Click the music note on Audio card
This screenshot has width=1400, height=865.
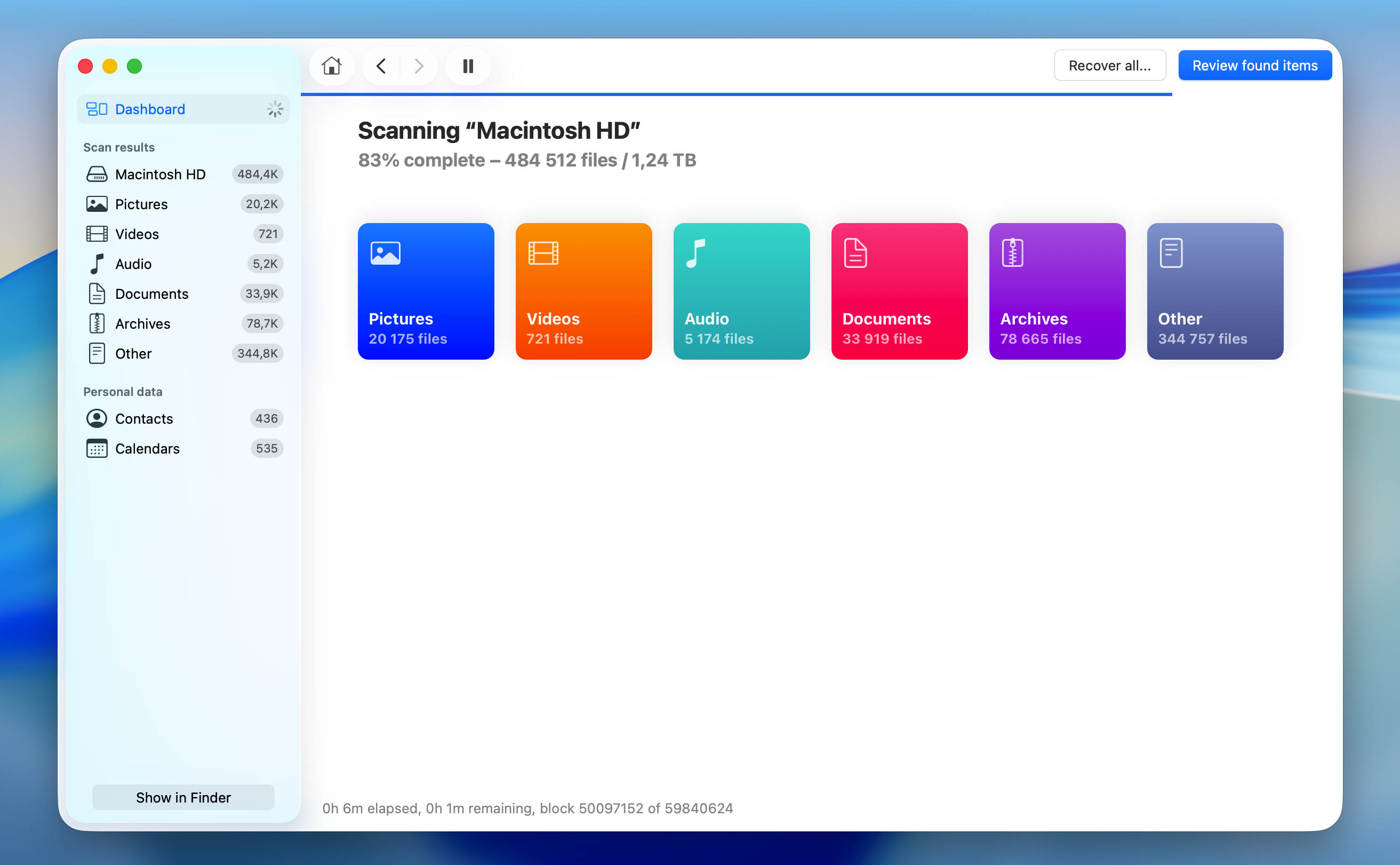coord(695,253)
